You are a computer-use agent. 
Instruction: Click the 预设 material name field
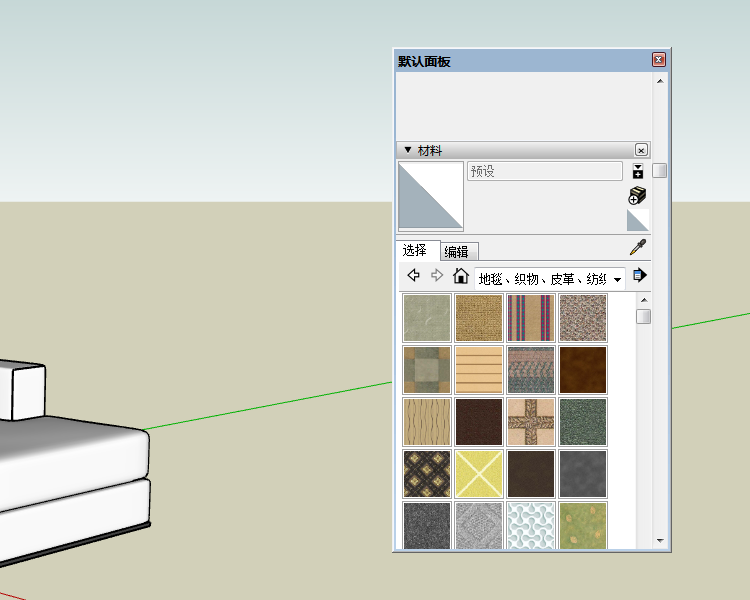point(544,171)
